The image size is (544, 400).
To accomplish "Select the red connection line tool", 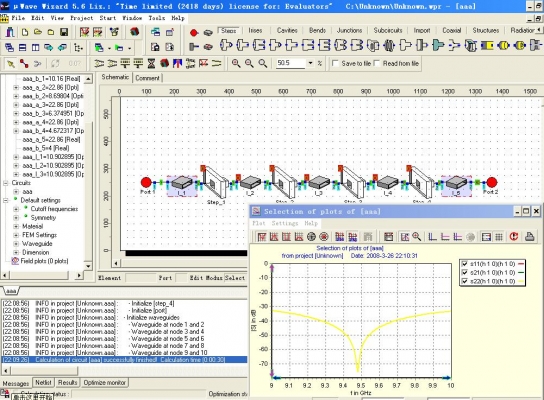I will coord(24,63).
